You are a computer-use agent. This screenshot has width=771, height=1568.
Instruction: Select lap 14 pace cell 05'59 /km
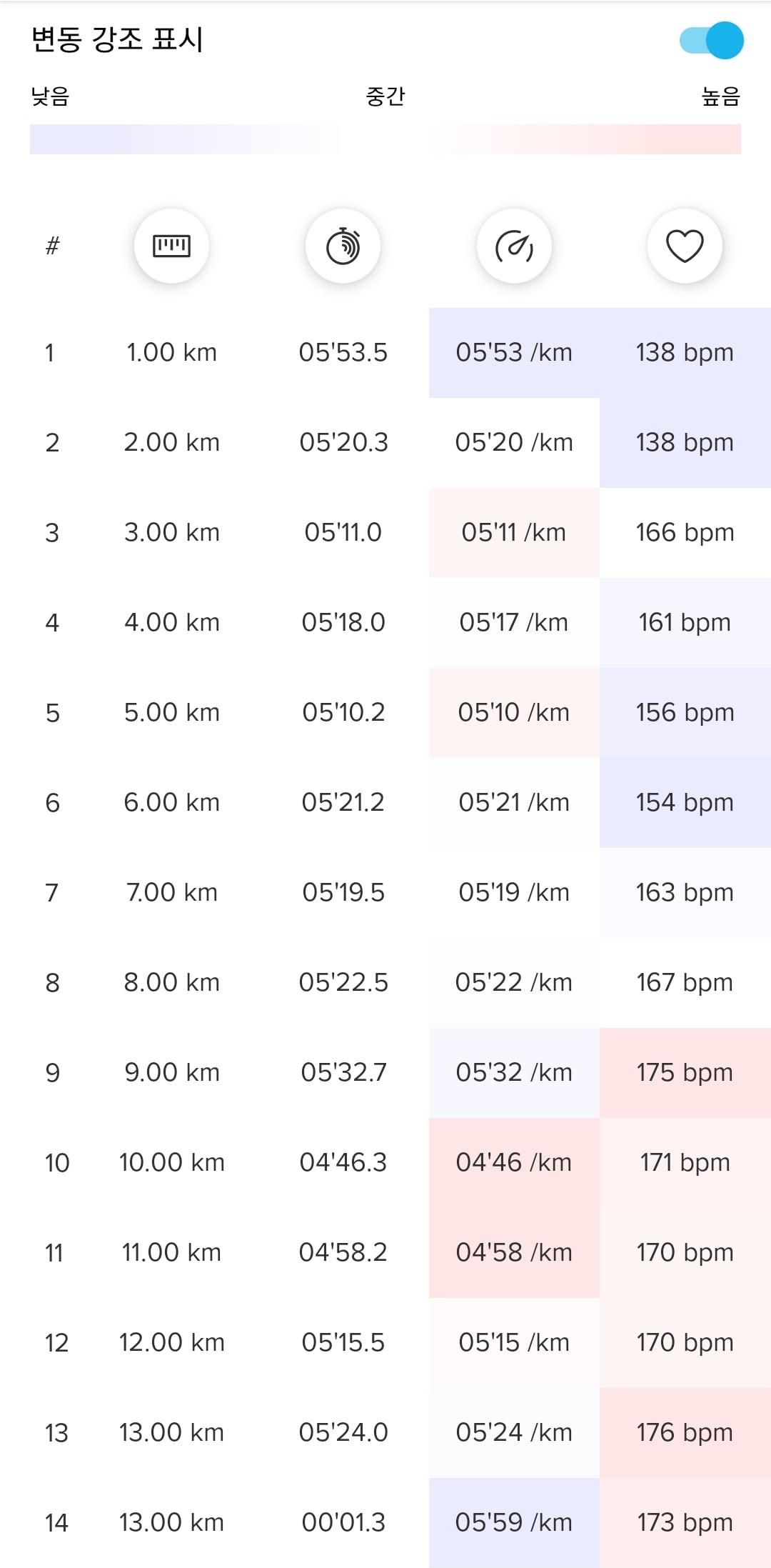514,1523
